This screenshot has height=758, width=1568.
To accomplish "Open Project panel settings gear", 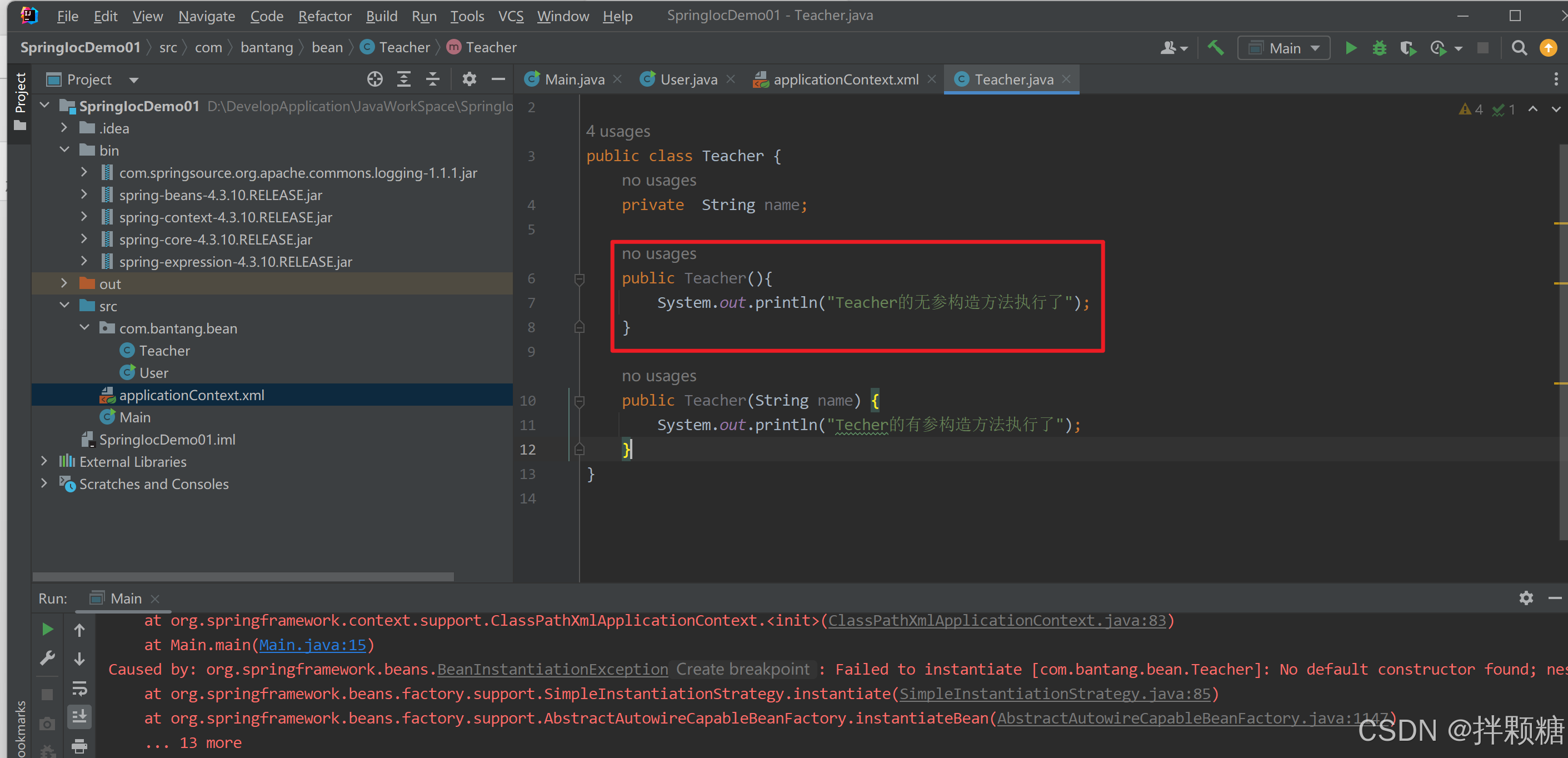I will click(x=470, y=79).
